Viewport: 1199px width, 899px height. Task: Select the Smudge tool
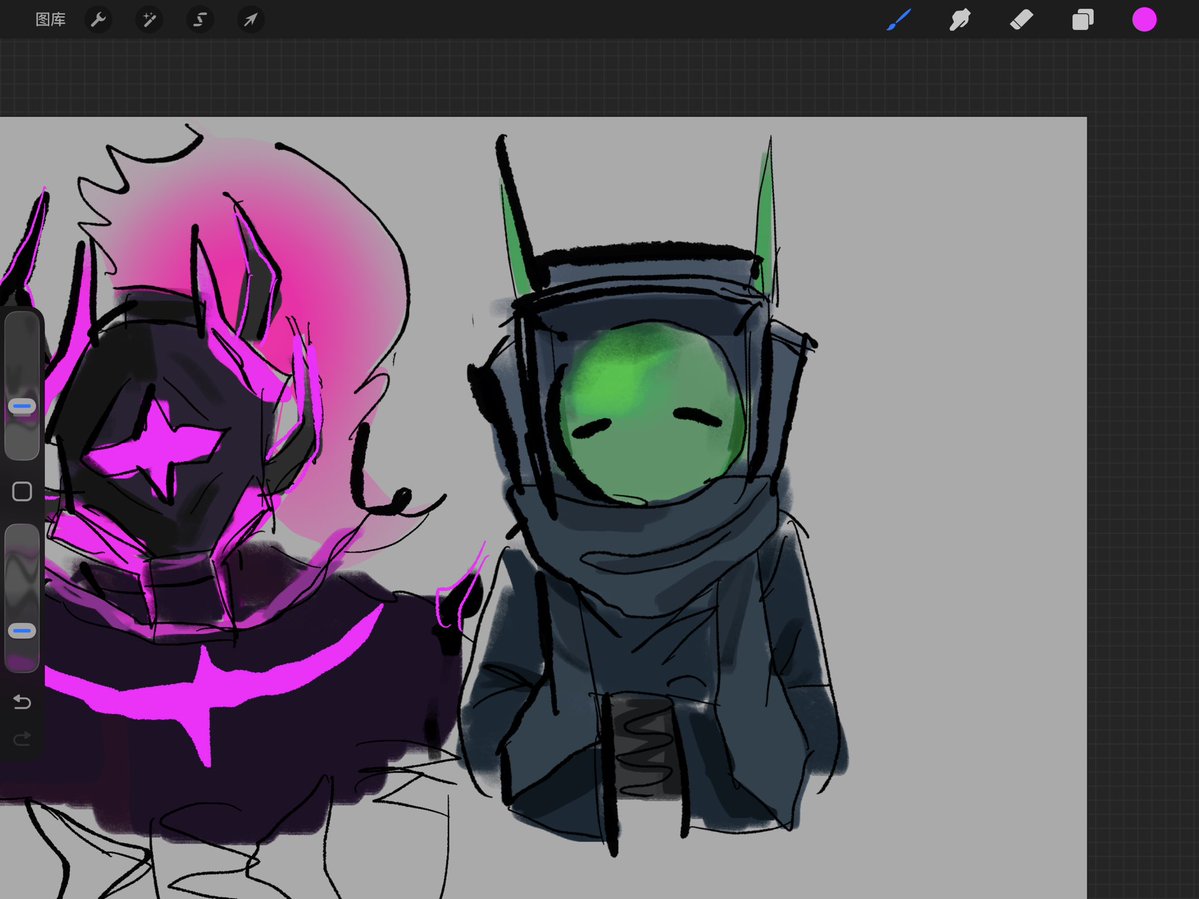click(960, 20)
